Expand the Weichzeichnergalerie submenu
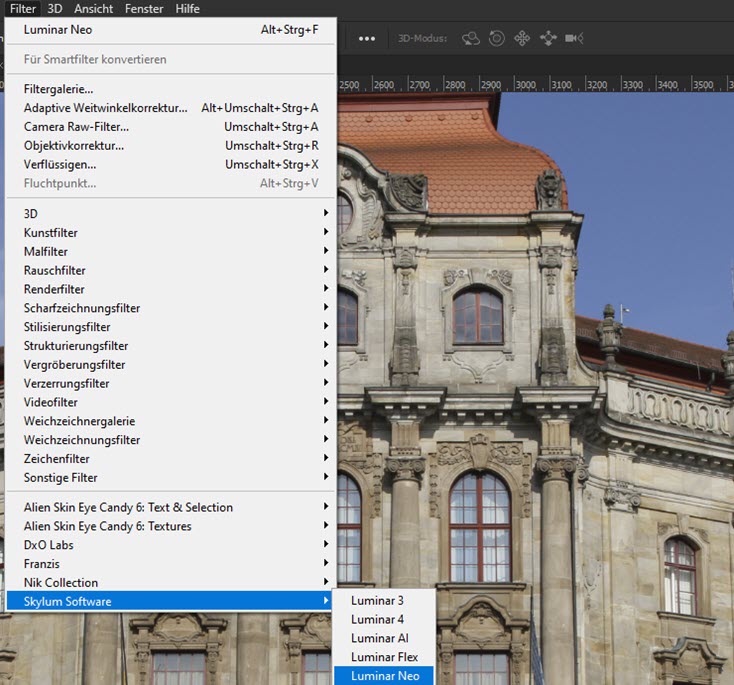Image resolution: width=734 pixels, height=685 pixels. click(x=171, y=421)
